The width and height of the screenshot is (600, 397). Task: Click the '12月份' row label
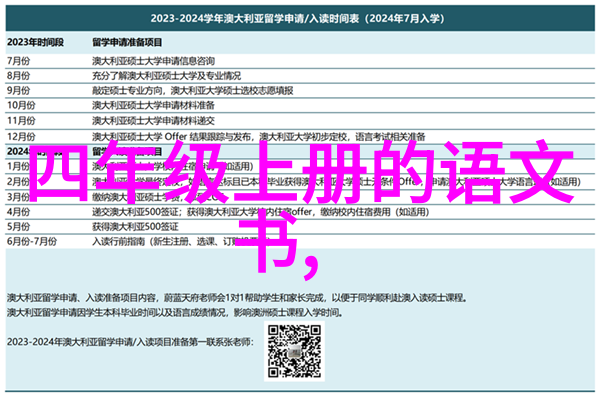pyautogui.click(x=21, y=136)
